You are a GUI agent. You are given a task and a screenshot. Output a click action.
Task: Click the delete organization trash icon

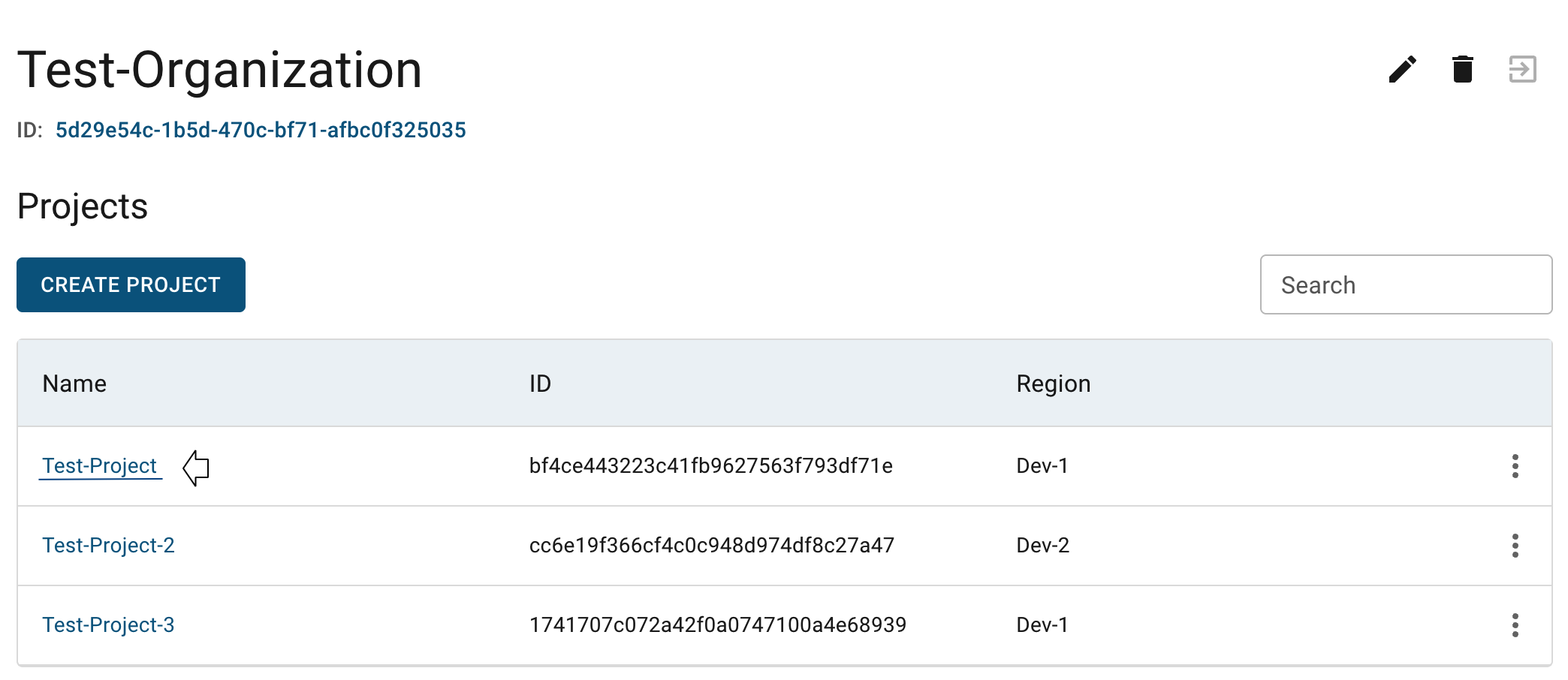pos(1462,70)
